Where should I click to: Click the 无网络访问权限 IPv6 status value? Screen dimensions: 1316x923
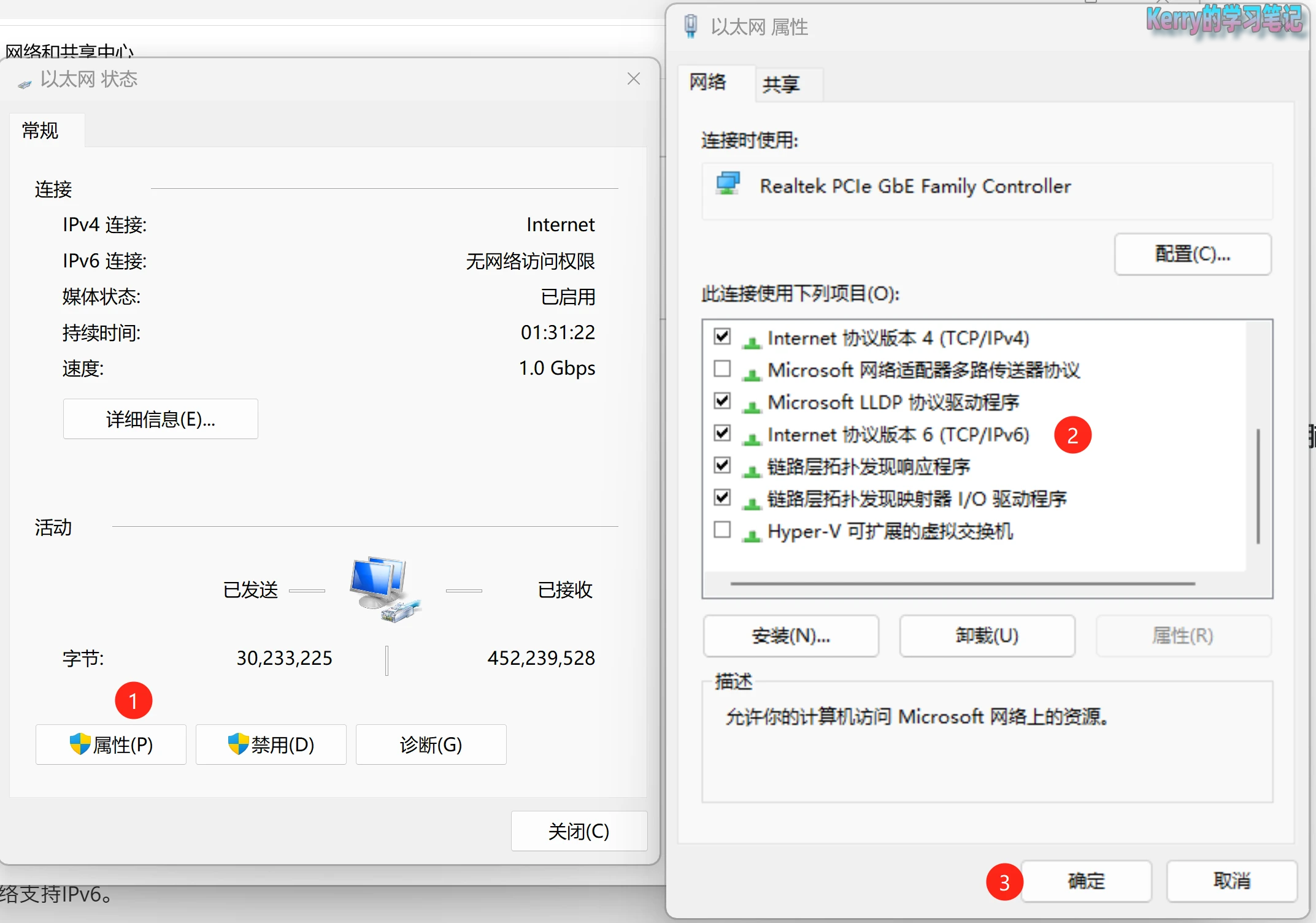(x=530, y=261)
